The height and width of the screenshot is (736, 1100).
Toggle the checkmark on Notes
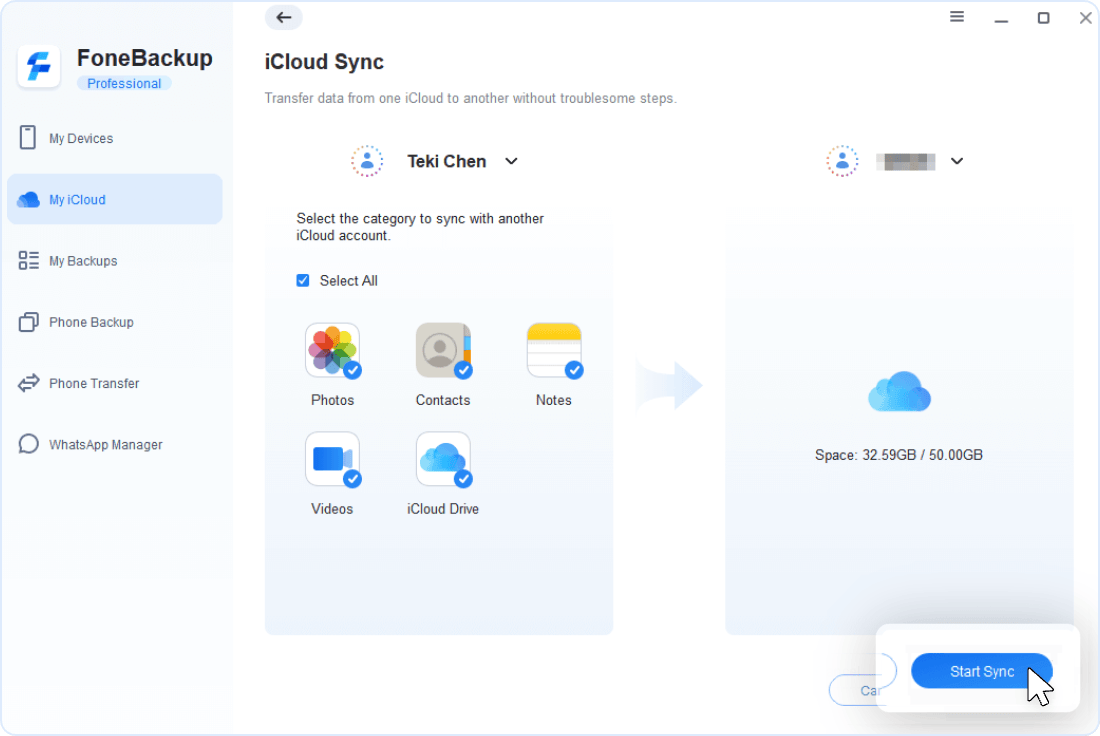[x=574, y=370]
